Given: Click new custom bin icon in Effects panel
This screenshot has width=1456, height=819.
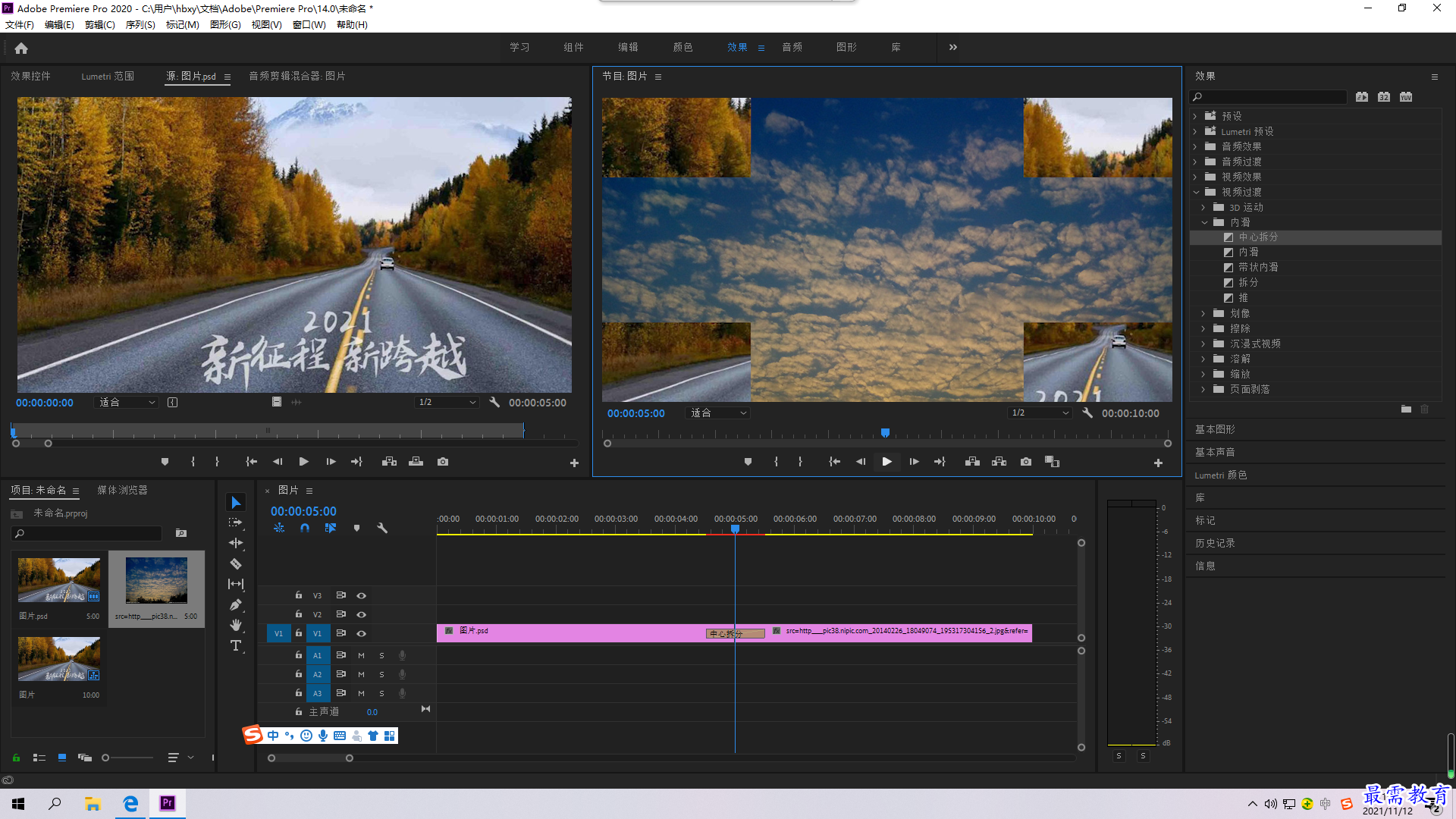Looking at the screenshot, I should click(1406, 409).
